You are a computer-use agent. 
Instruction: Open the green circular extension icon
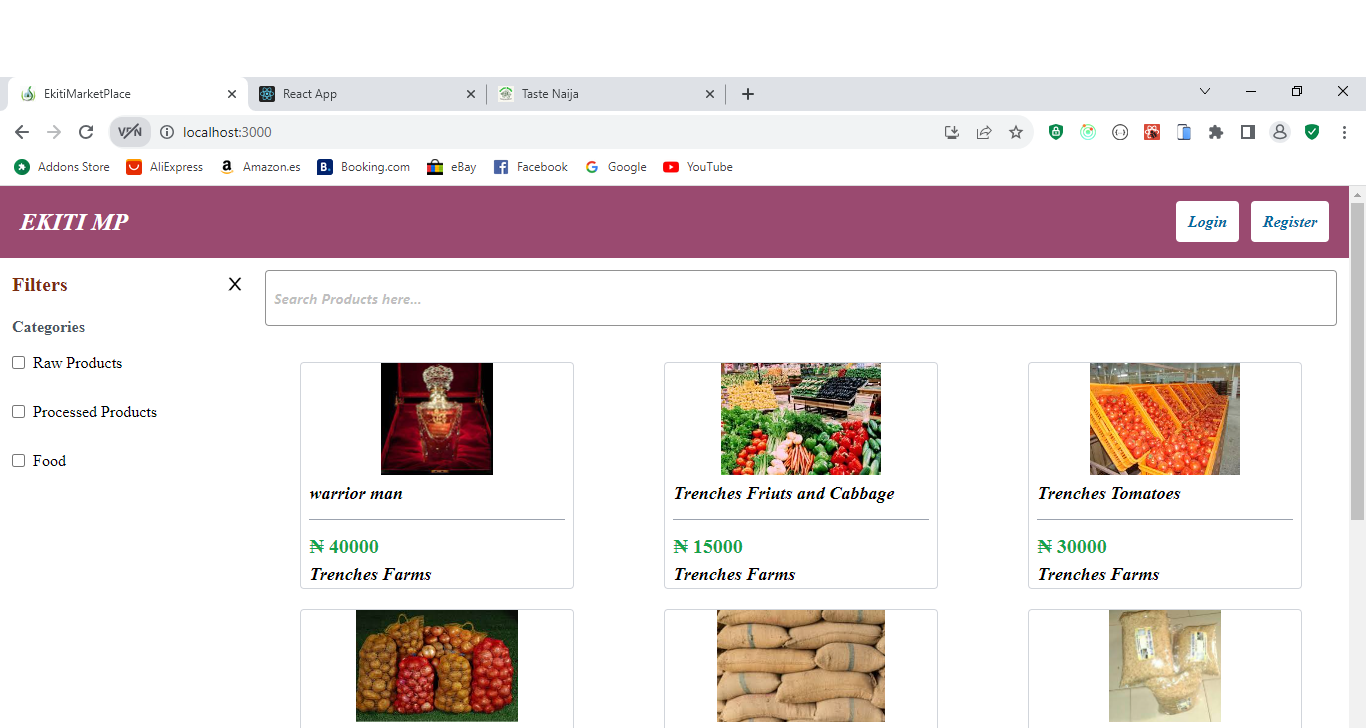click(x=1088, y=132)
